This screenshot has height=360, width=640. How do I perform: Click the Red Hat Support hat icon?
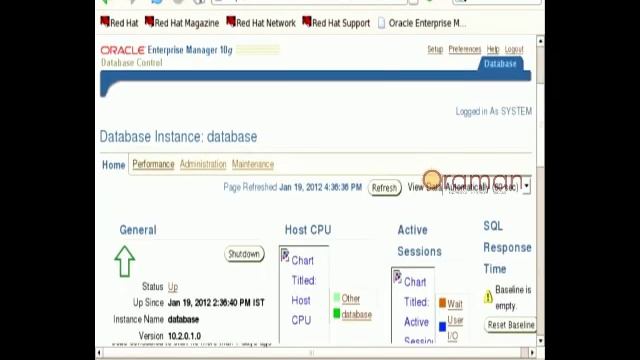(307, 21)
